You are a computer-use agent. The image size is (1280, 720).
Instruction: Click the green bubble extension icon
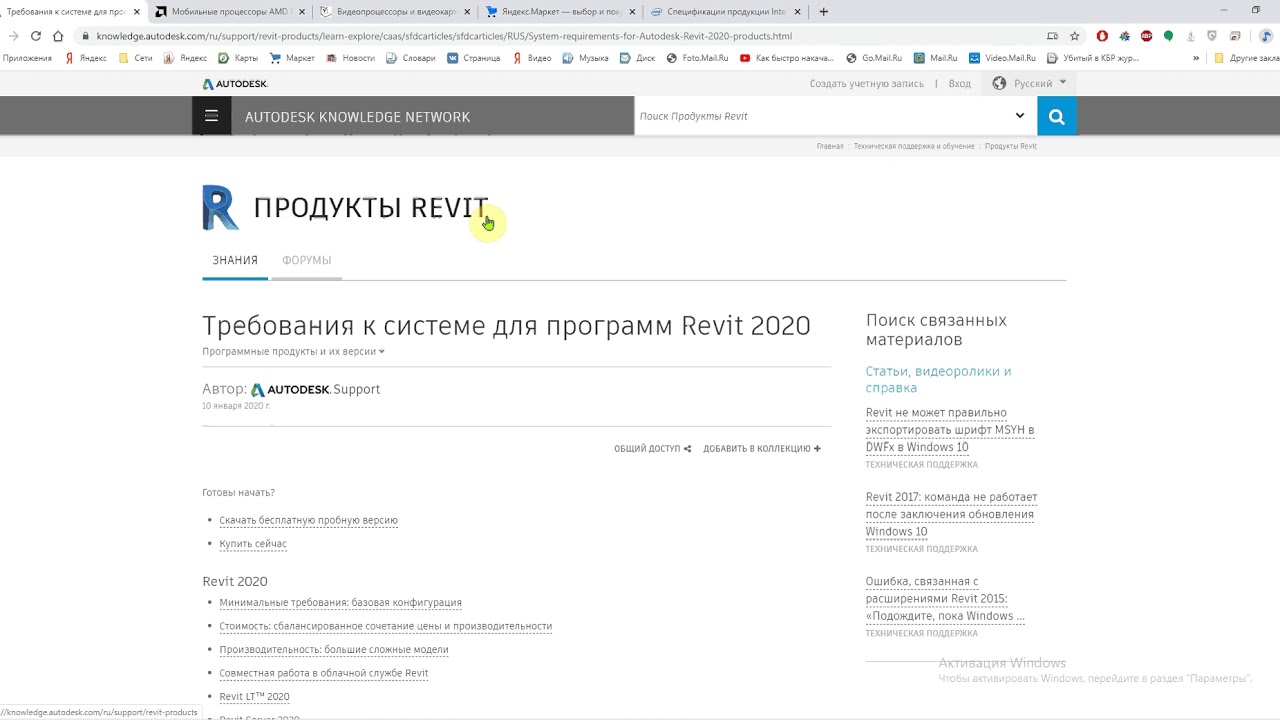1168,36
